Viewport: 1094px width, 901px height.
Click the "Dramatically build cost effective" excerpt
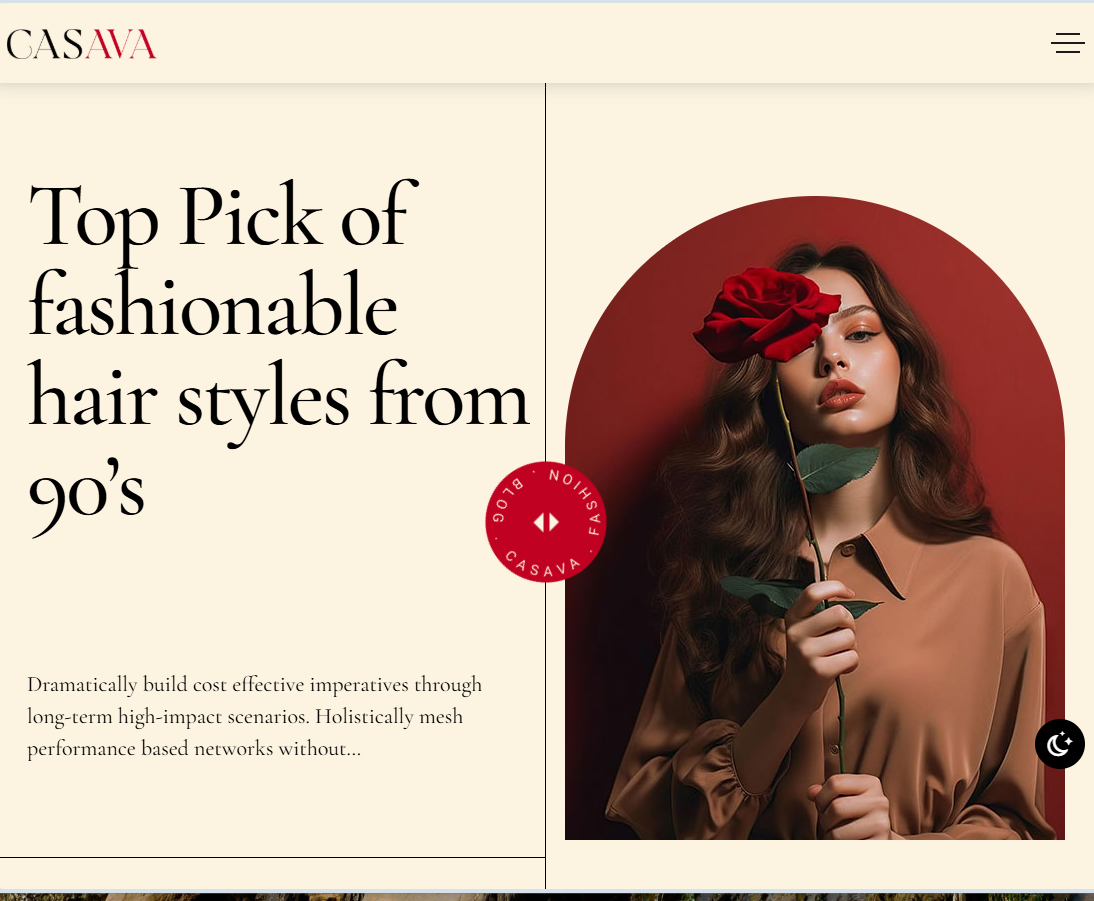click(x=255, y=716)
